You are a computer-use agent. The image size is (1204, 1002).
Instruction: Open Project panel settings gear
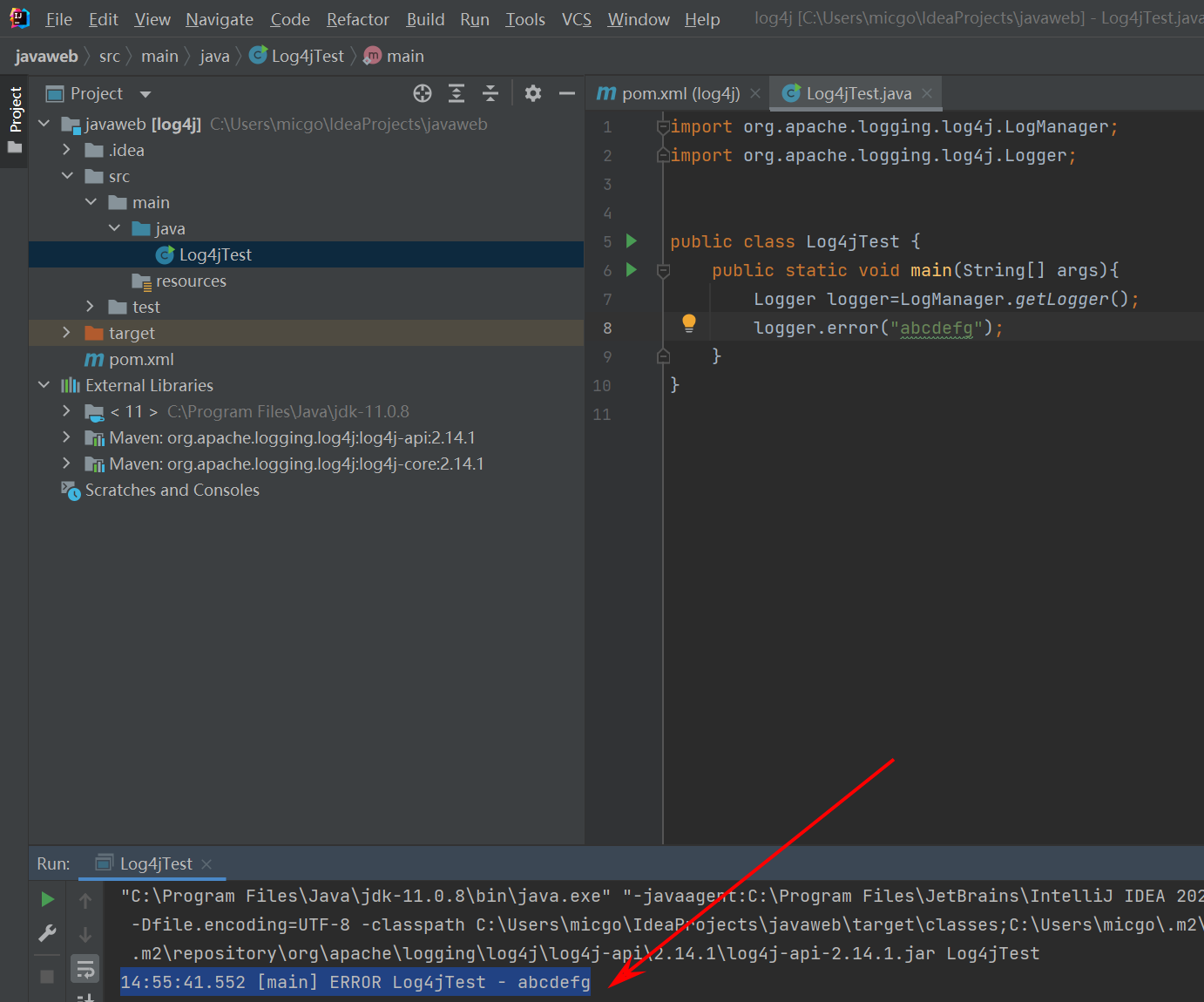[533, 93]
